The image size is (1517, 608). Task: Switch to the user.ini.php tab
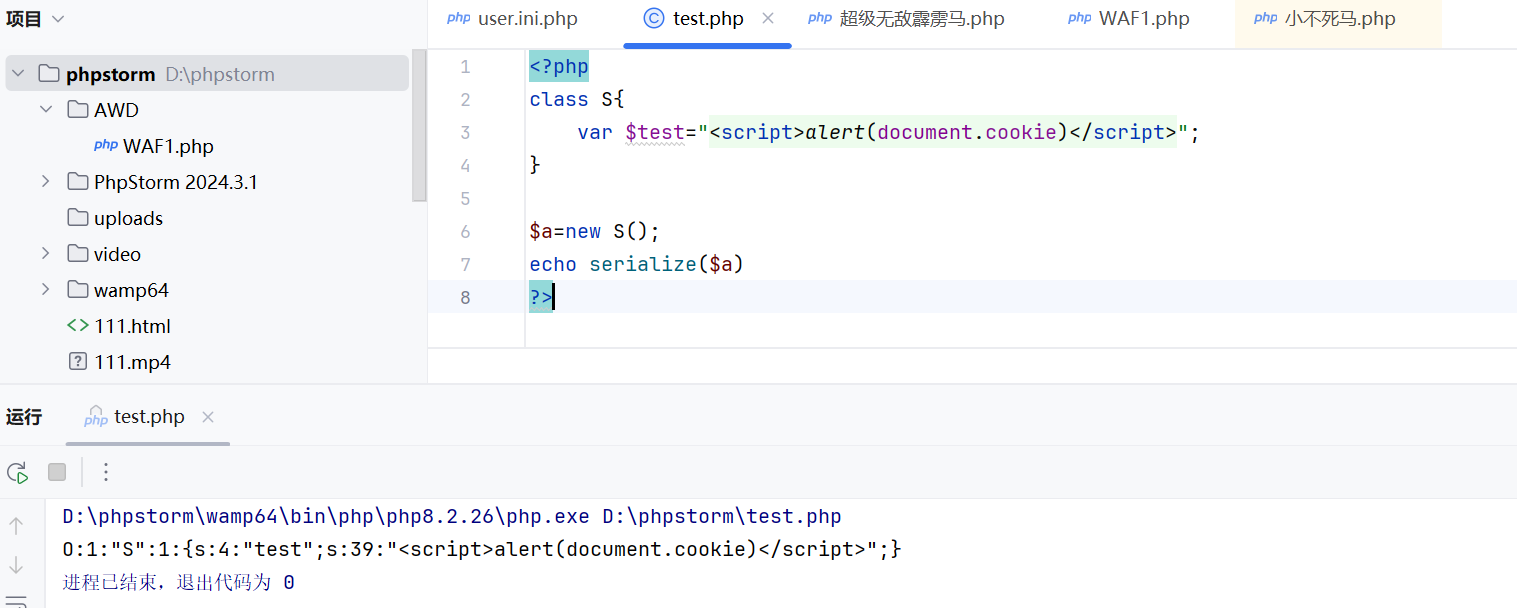526,19
